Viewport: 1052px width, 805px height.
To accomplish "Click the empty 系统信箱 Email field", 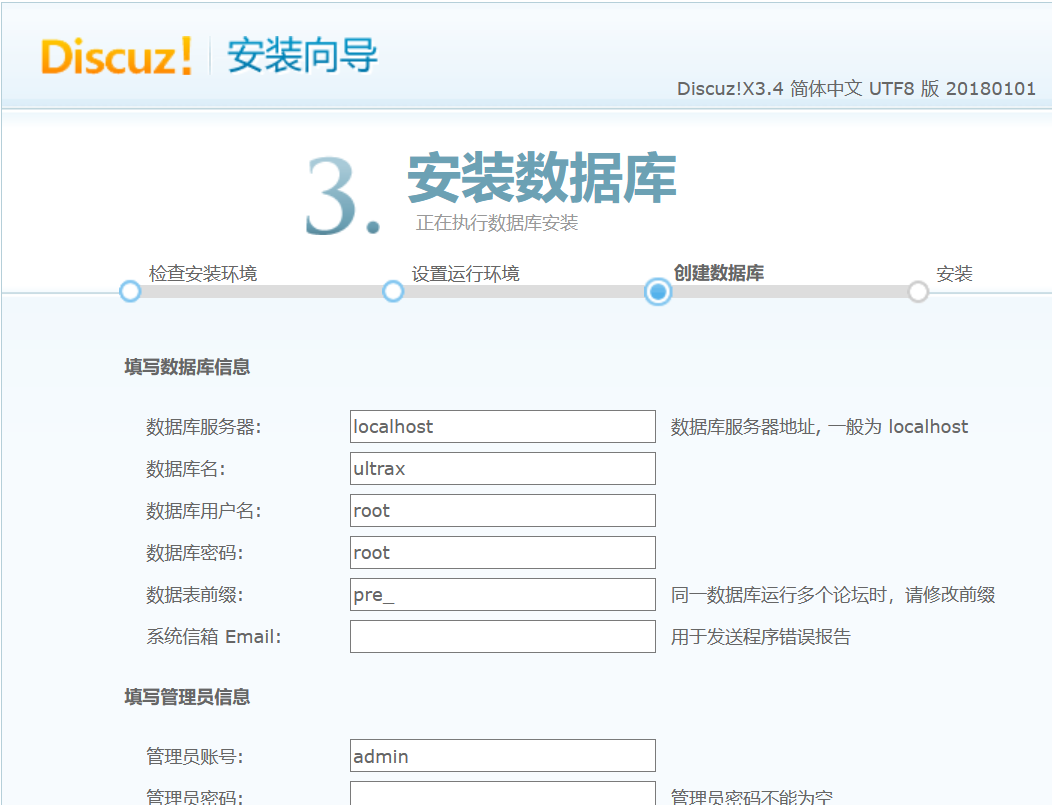I will [x=503, y=637].
